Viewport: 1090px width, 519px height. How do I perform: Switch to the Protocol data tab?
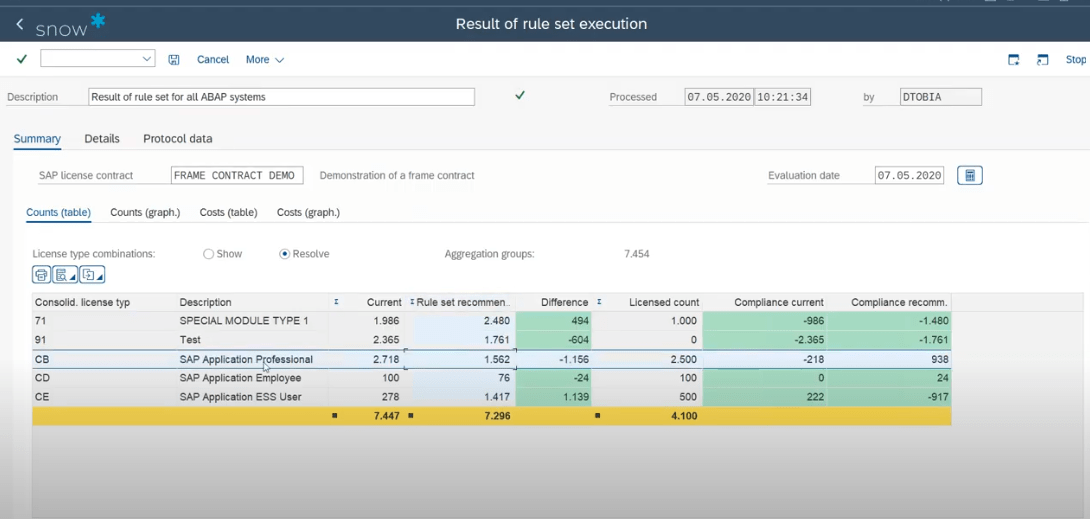178,139
